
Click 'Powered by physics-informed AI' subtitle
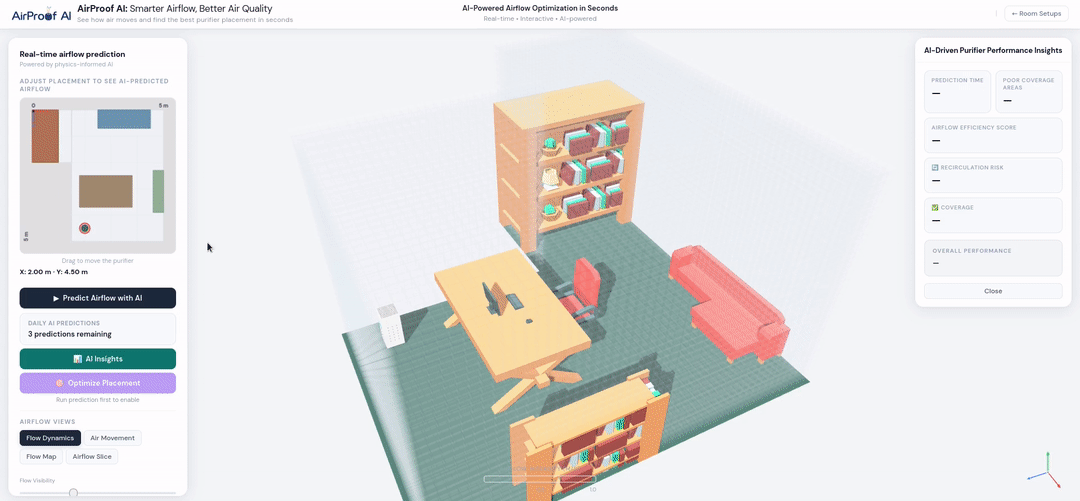point(66,64)
